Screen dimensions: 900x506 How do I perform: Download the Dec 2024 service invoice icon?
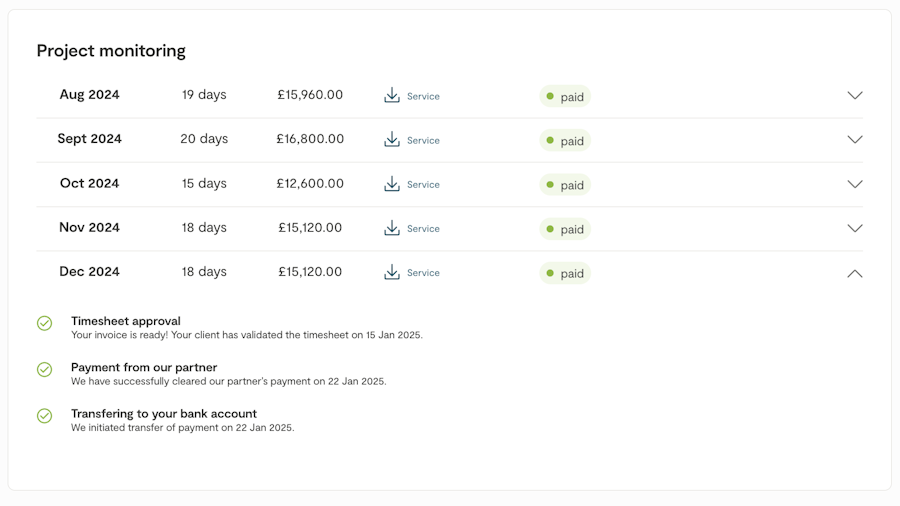point(392,272)
